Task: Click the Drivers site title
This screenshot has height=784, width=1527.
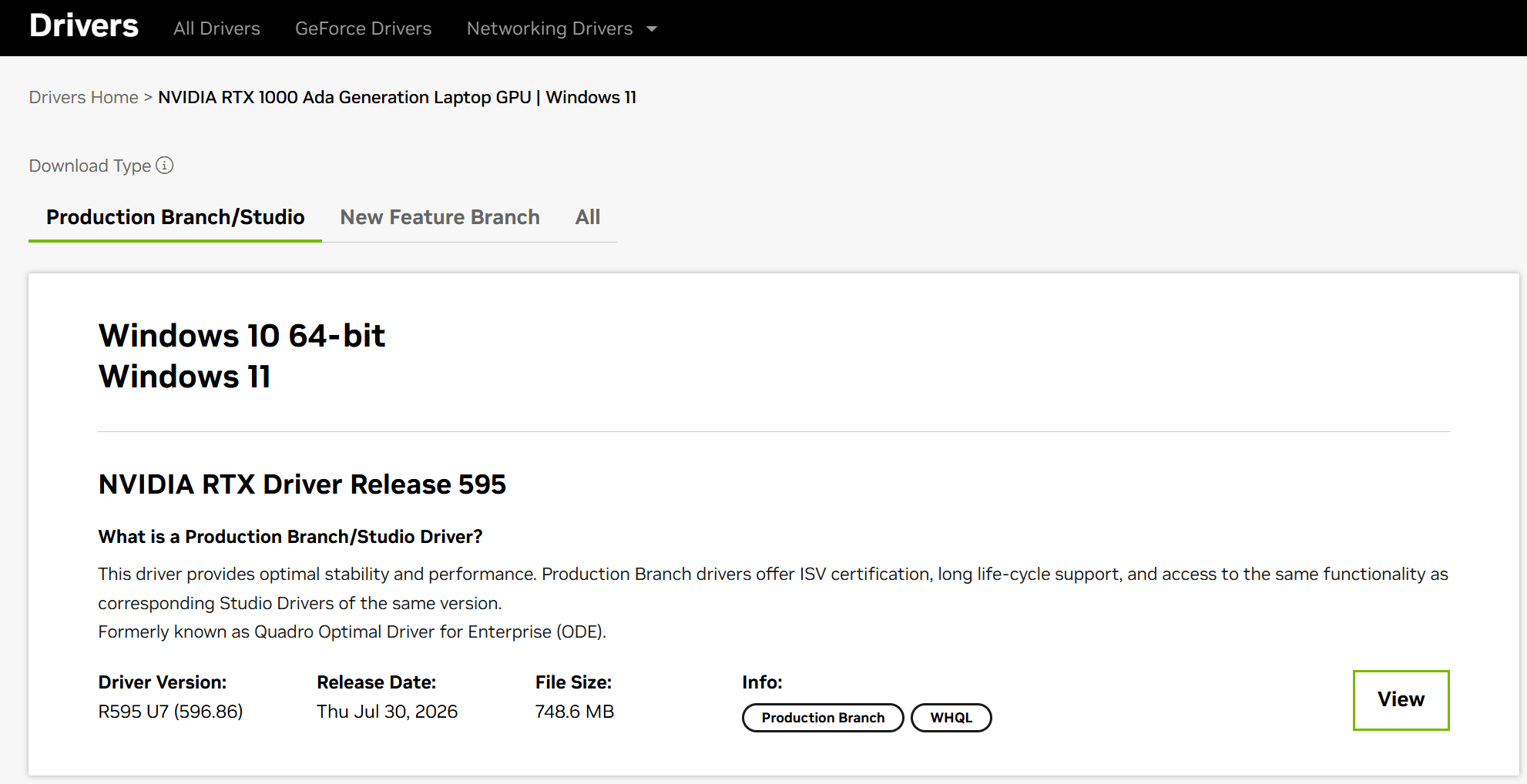Action: 84,25
